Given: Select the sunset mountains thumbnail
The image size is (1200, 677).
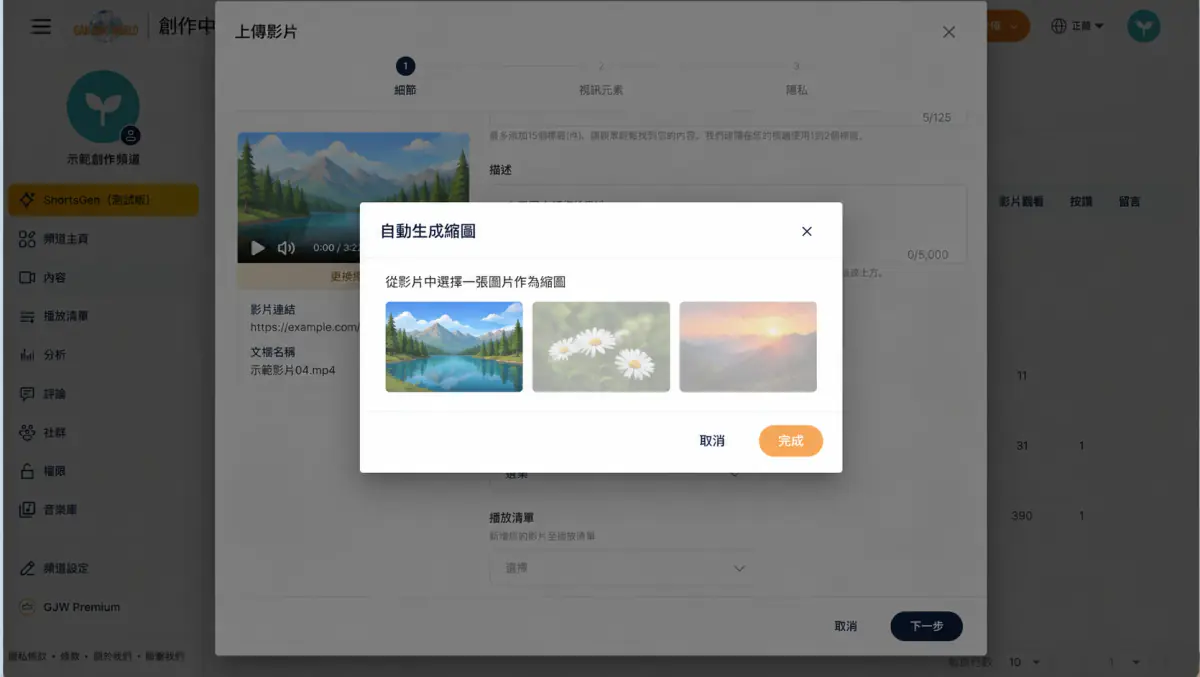Looking at the screenshot, I should (748, 347).
